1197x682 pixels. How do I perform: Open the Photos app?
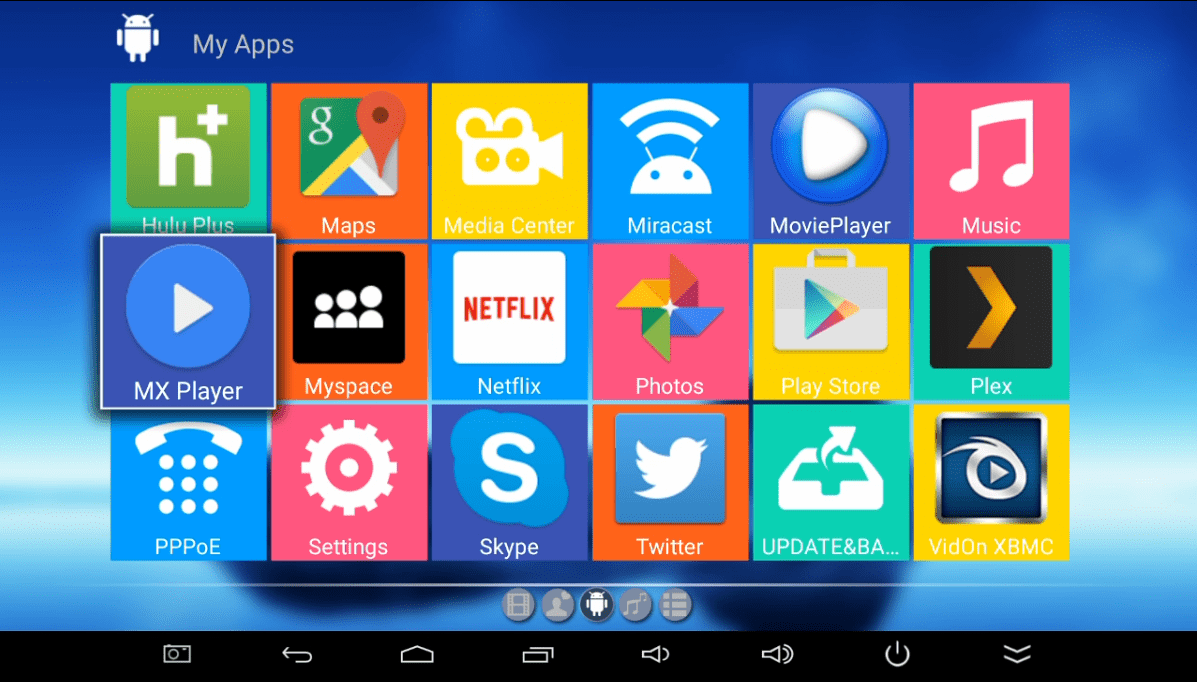tap(669, 322)
